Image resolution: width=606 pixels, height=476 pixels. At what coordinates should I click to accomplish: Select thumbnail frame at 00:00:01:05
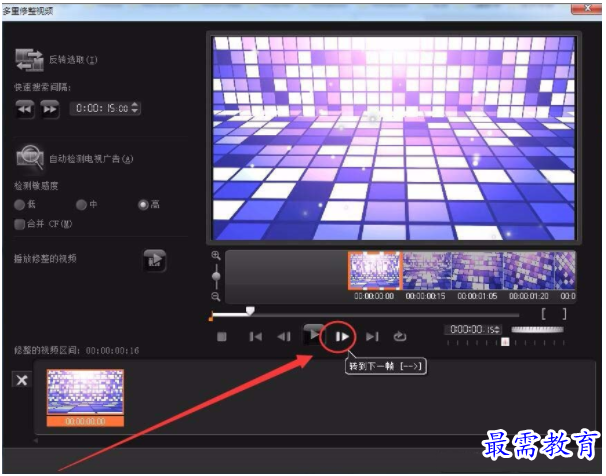click(477, 270)
